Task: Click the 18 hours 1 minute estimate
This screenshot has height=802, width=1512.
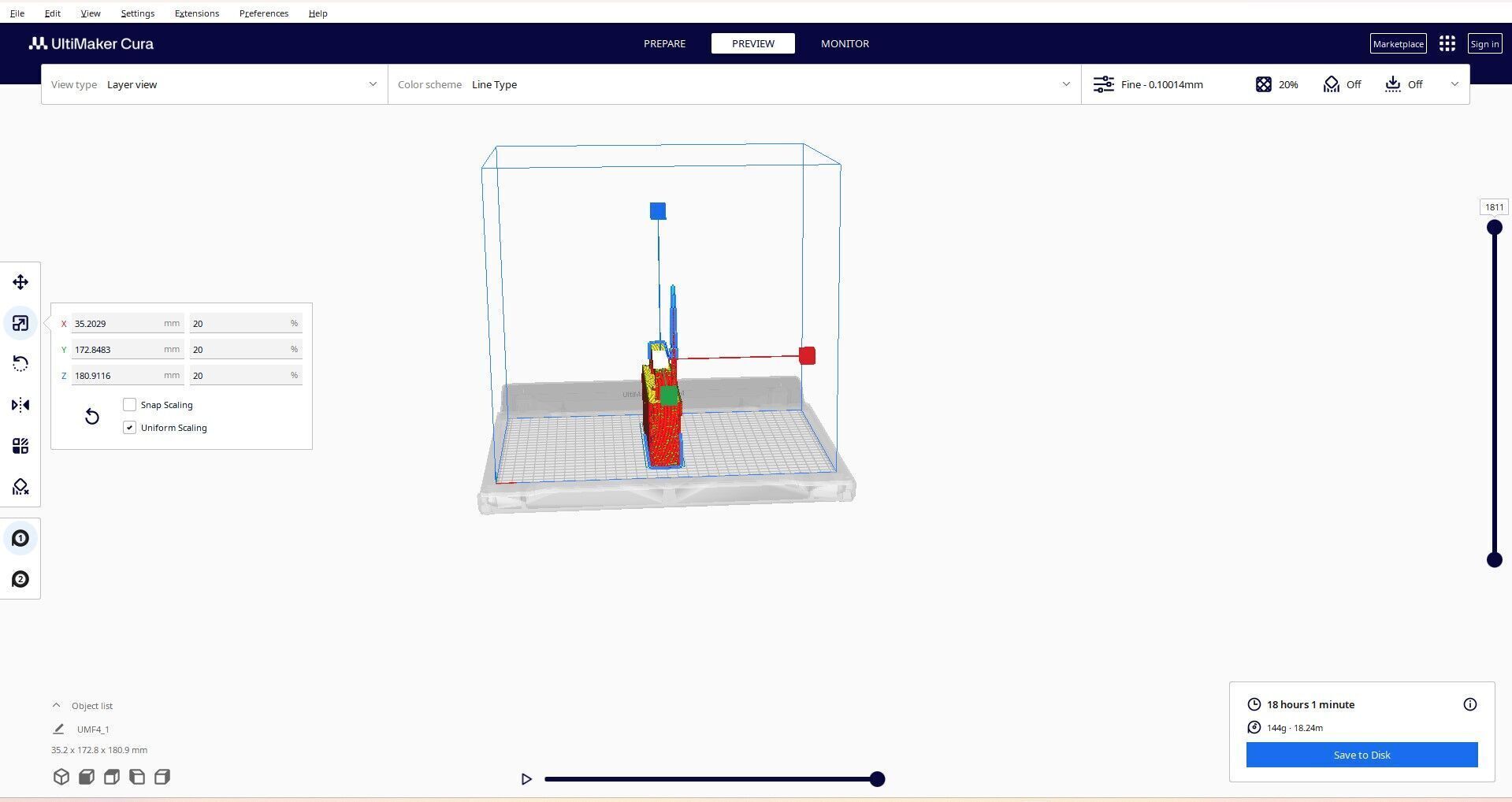Action: (x=1310, y=704)
